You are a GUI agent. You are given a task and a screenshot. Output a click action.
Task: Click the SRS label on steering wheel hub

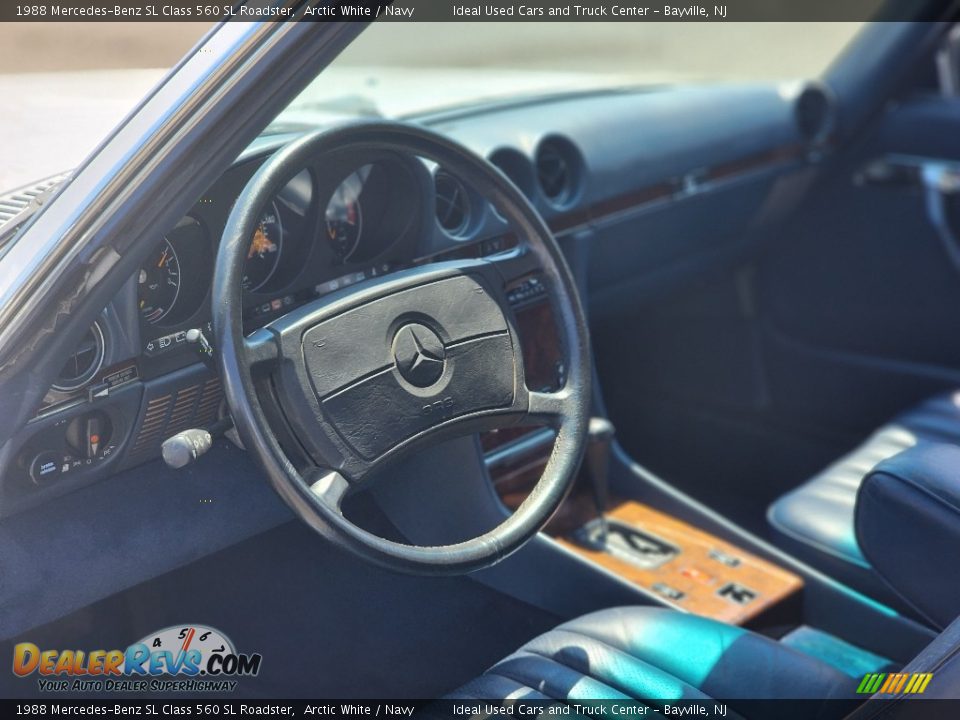[x=437, y=403]
